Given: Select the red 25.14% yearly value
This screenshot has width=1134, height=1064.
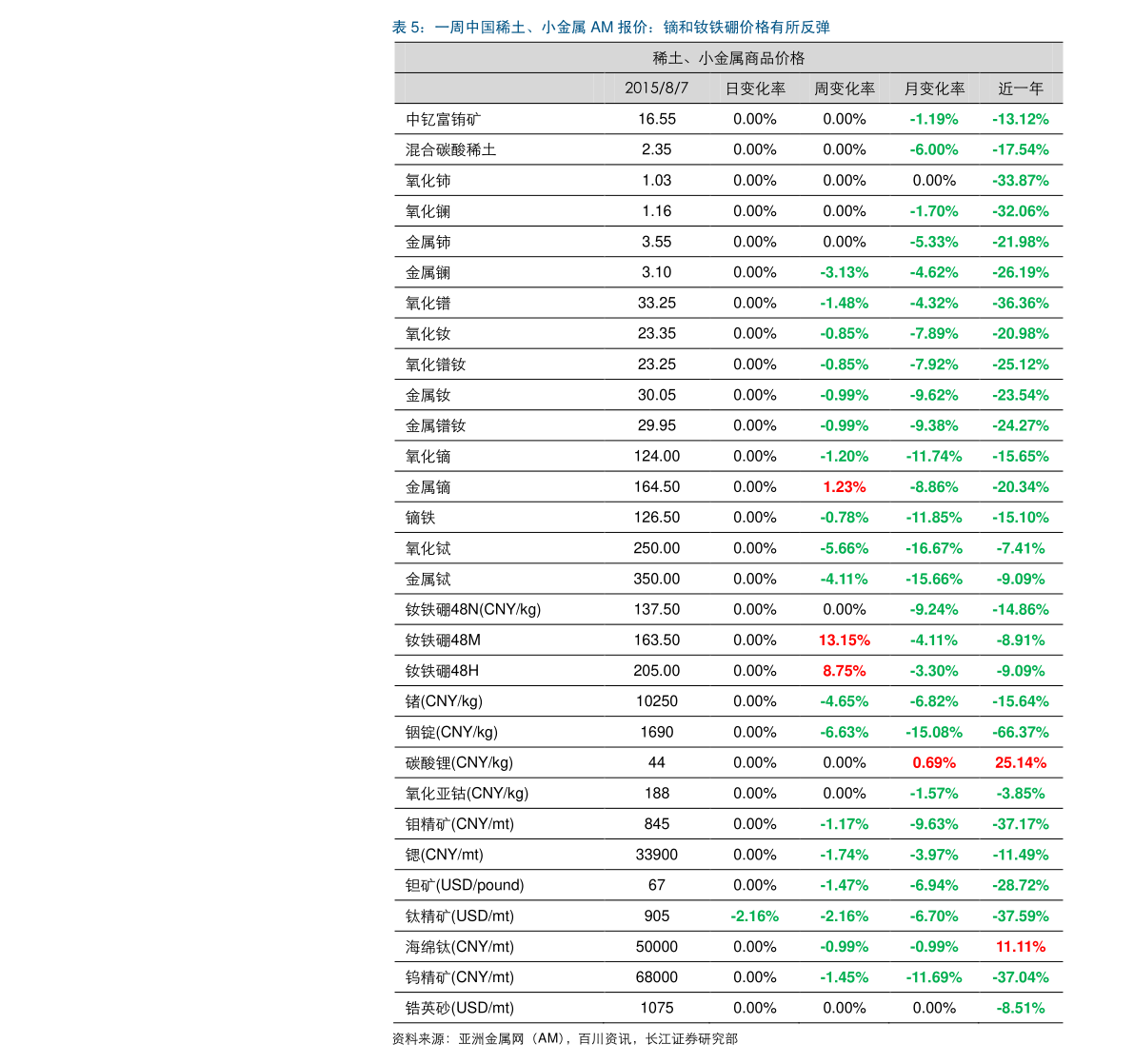Looking at the screenshot, I should [1021, 763].
